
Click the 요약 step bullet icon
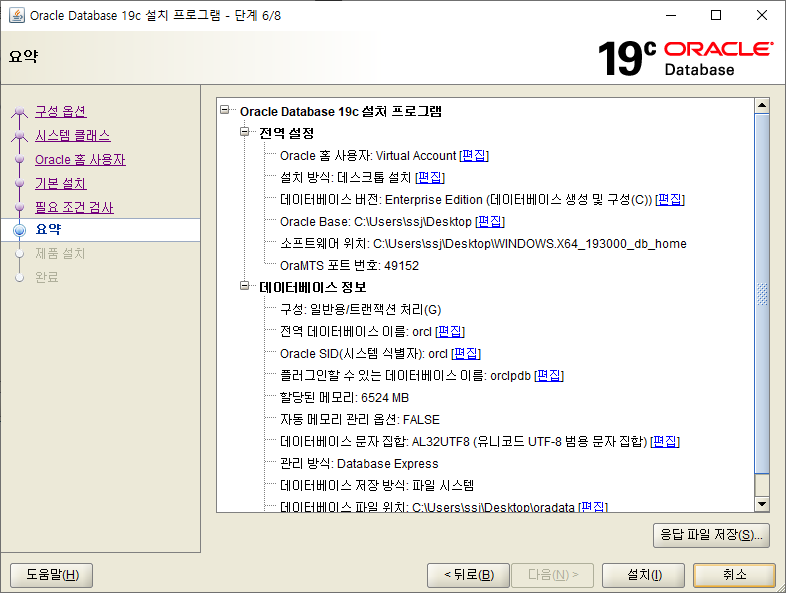(x=20, y=230)
